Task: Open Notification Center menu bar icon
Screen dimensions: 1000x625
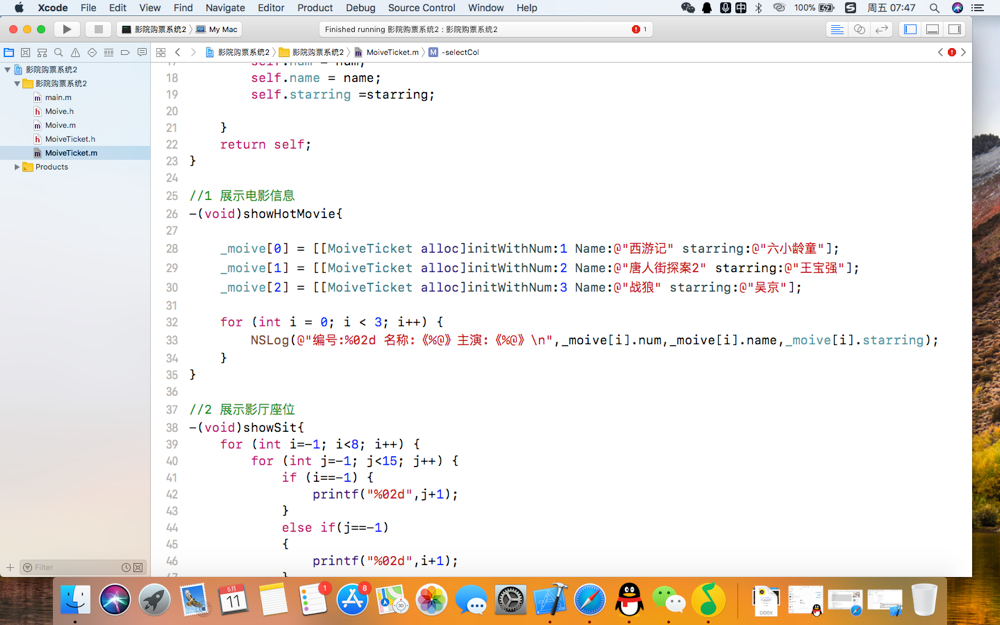Action: point(977,8)
